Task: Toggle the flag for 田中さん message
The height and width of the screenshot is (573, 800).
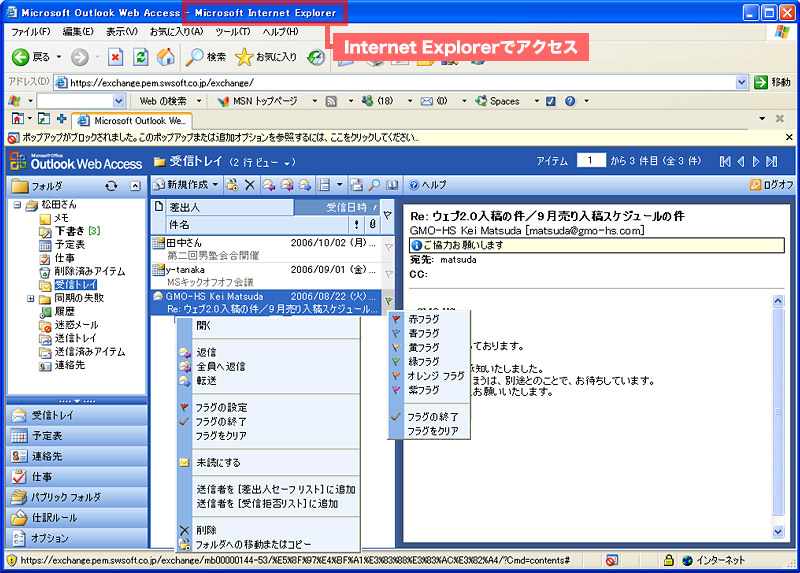Action: tap(388, 247)
